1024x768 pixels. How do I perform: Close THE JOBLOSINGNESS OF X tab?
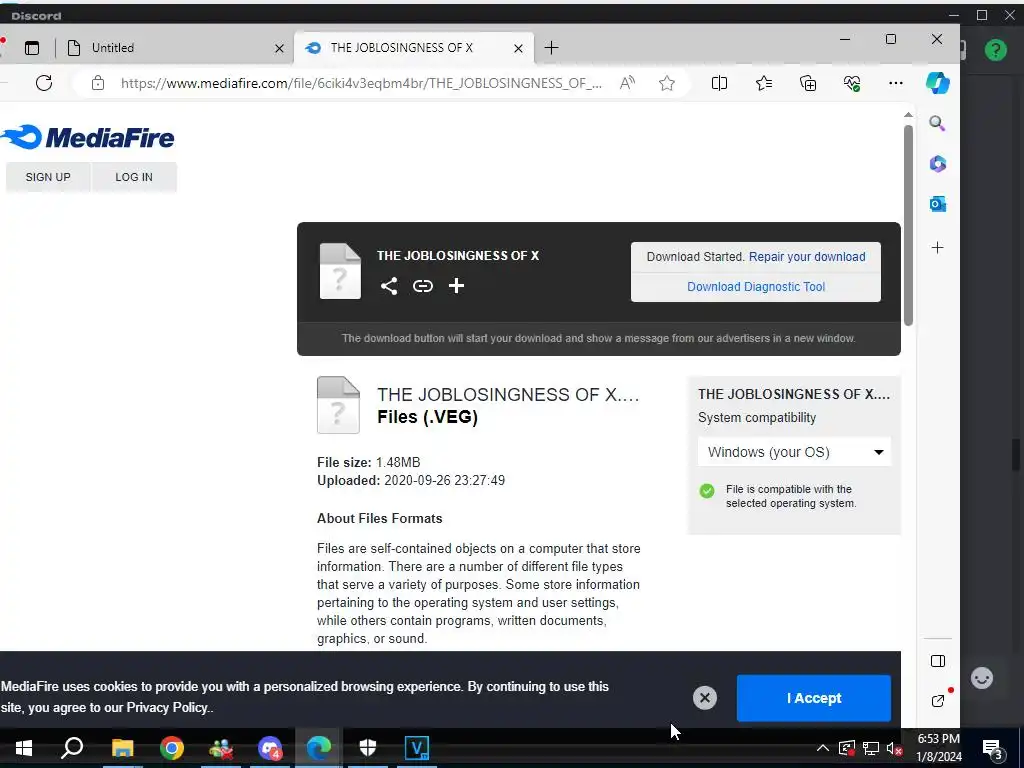pyautogui.click(x=518, y=48)
